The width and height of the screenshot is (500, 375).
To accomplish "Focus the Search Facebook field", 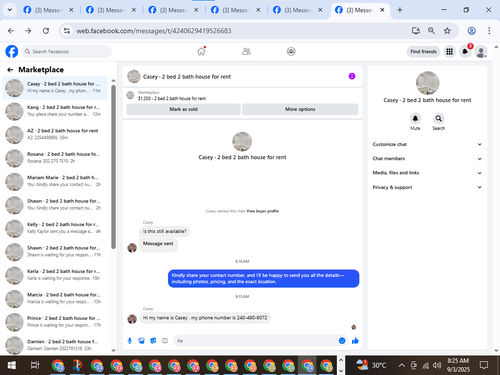I will click(x=67, y=52).
